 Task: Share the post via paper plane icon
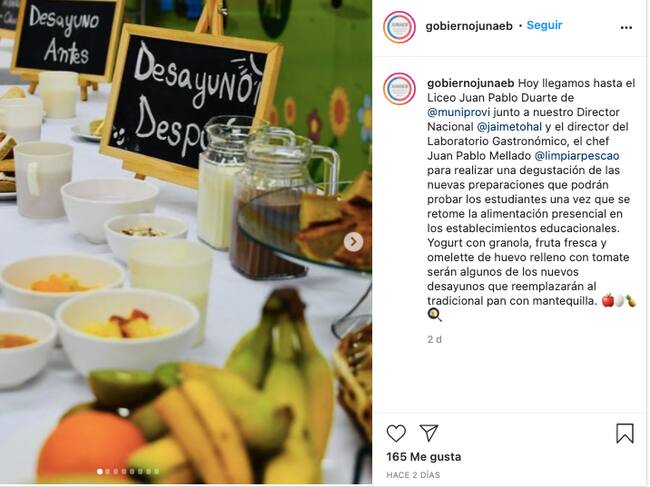point(429,433)
